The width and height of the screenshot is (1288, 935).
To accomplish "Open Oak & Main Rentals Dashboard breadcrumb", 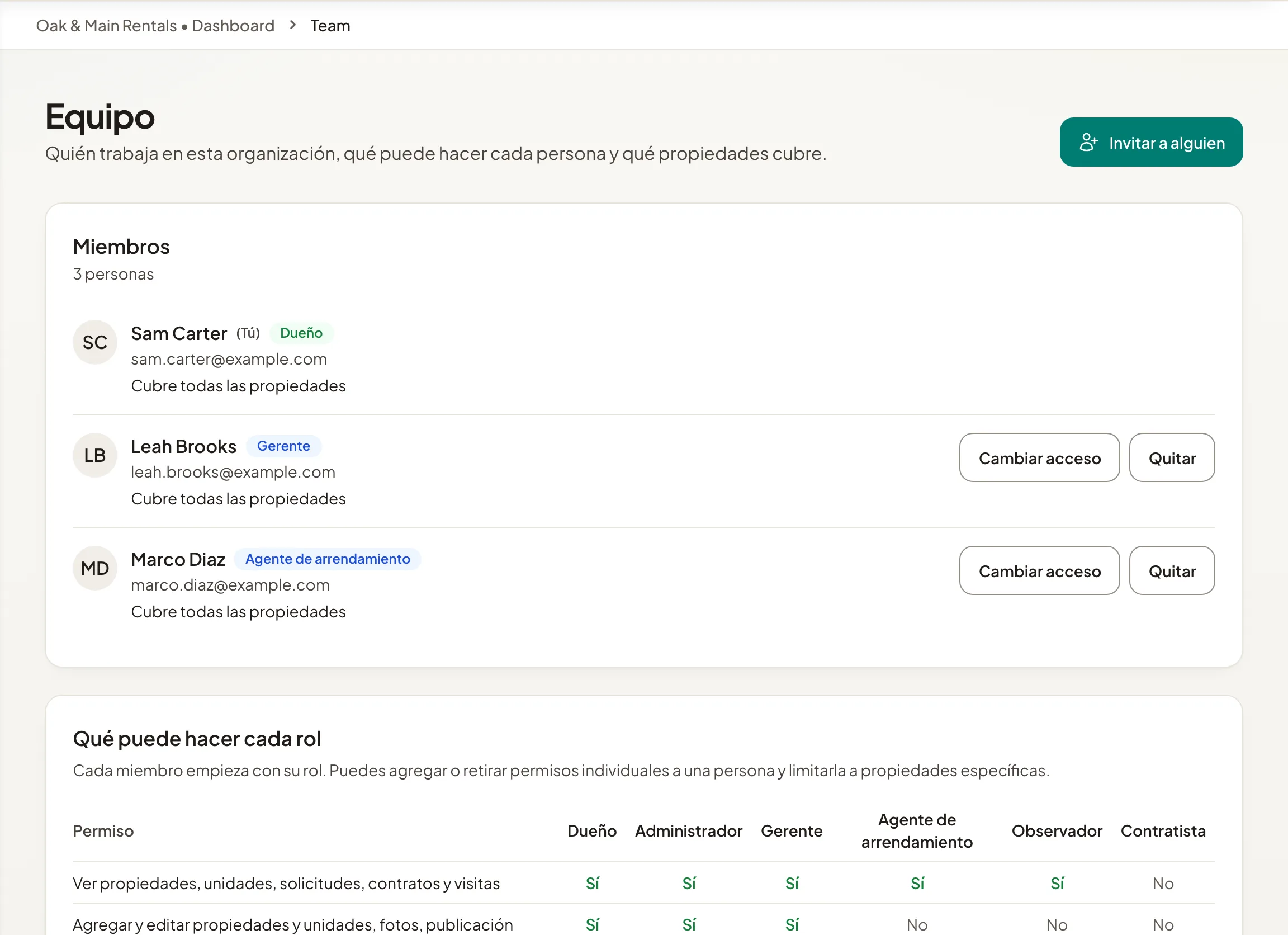I will 155,26.
